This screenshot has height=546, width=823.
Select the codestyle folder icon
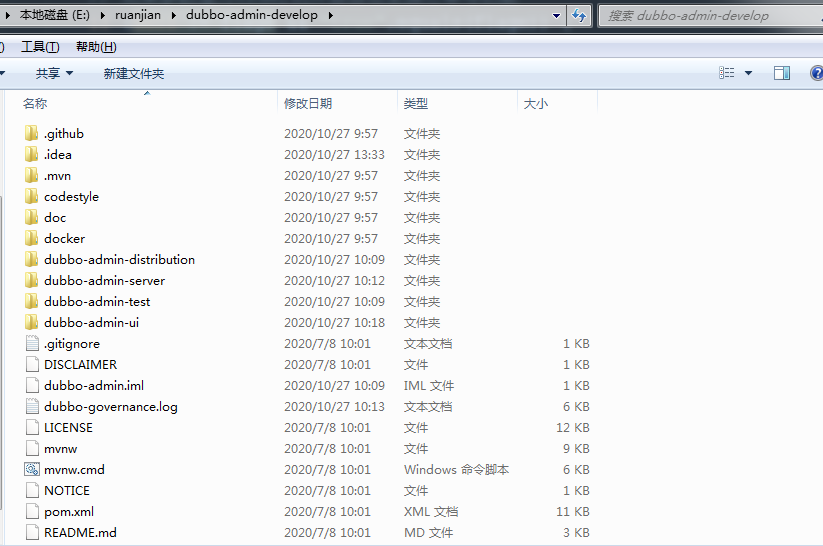(x=31, y=196)
